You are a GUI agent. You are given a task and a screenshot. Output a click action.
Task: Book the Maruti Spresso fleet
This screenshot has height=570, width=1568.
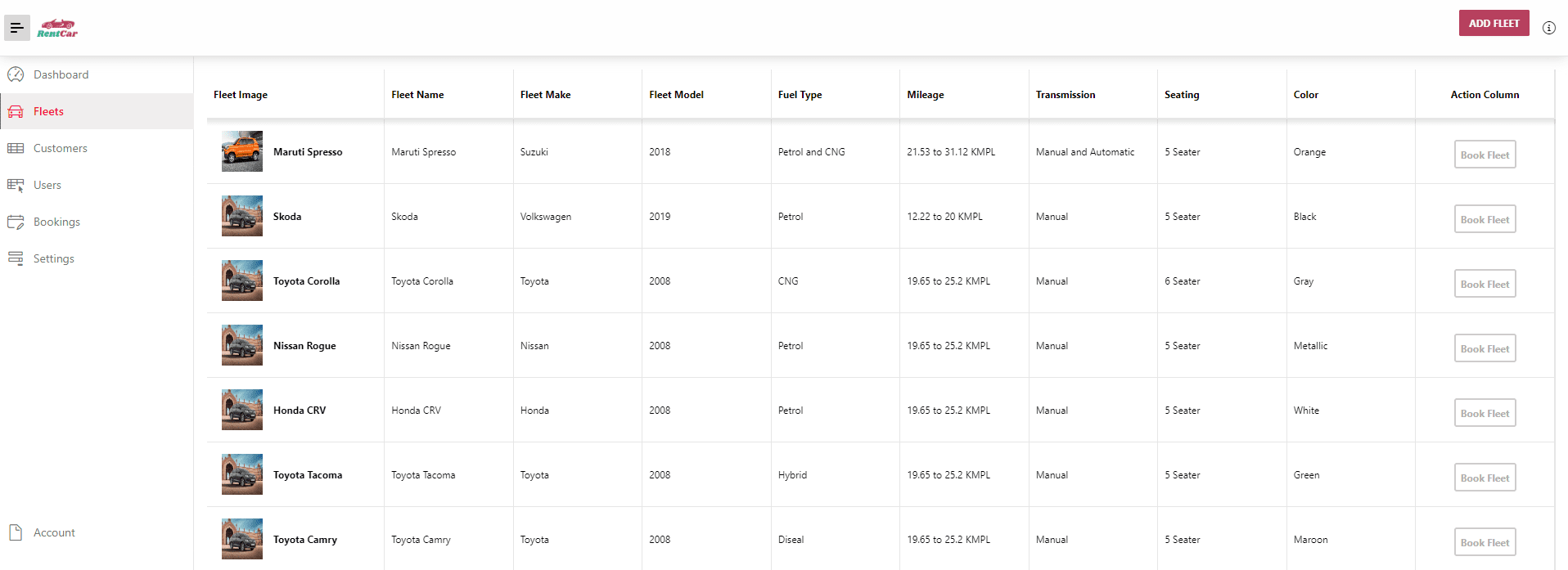click(1485, 155)
